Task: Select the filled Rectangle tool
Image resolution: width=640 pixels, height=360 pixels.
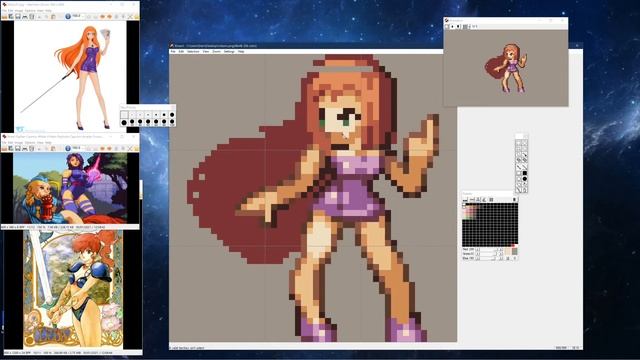Action: pos(525,173)
